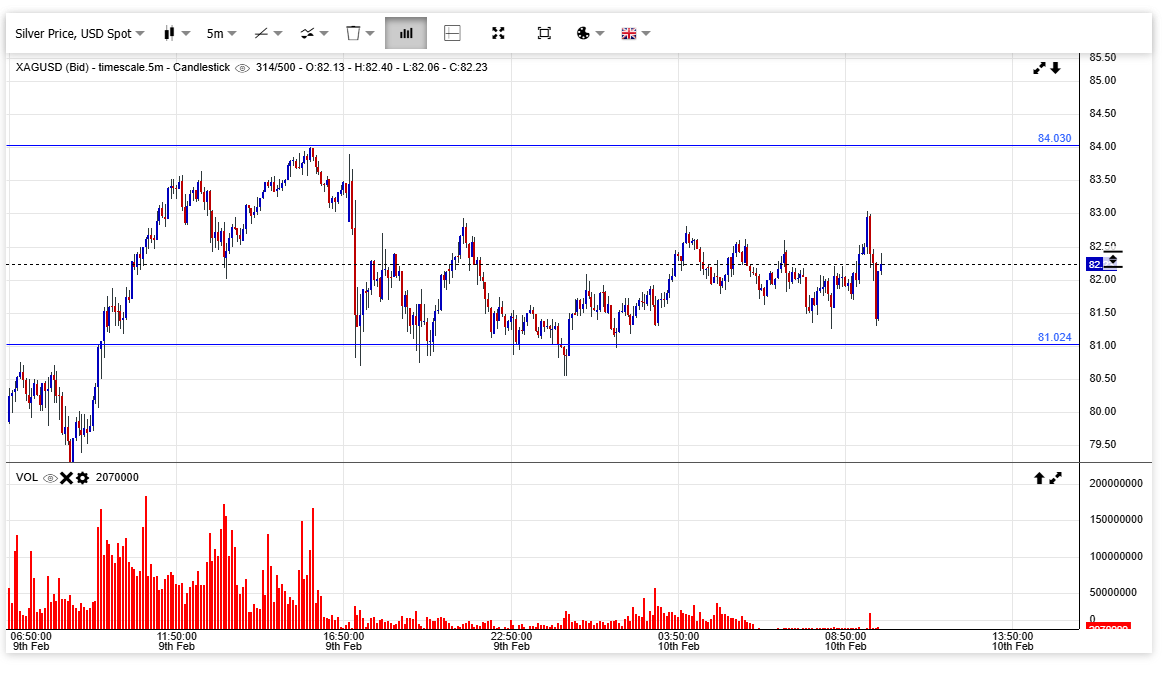Maximize the price chart panel
Viewport: 1173px width, 678px height.
[1039, 68]
